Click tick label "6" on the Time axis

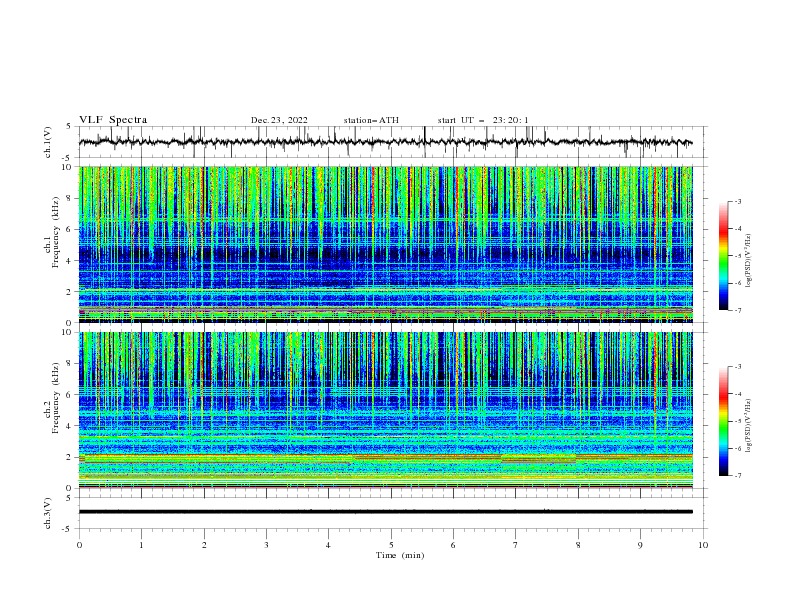pos(453,545)
